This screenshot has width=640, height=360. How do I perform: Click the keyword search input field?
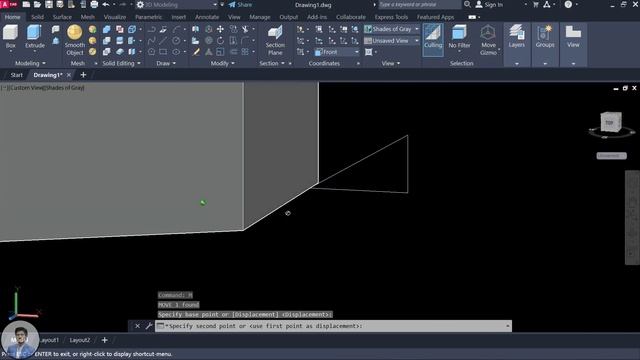click(420, 4)
